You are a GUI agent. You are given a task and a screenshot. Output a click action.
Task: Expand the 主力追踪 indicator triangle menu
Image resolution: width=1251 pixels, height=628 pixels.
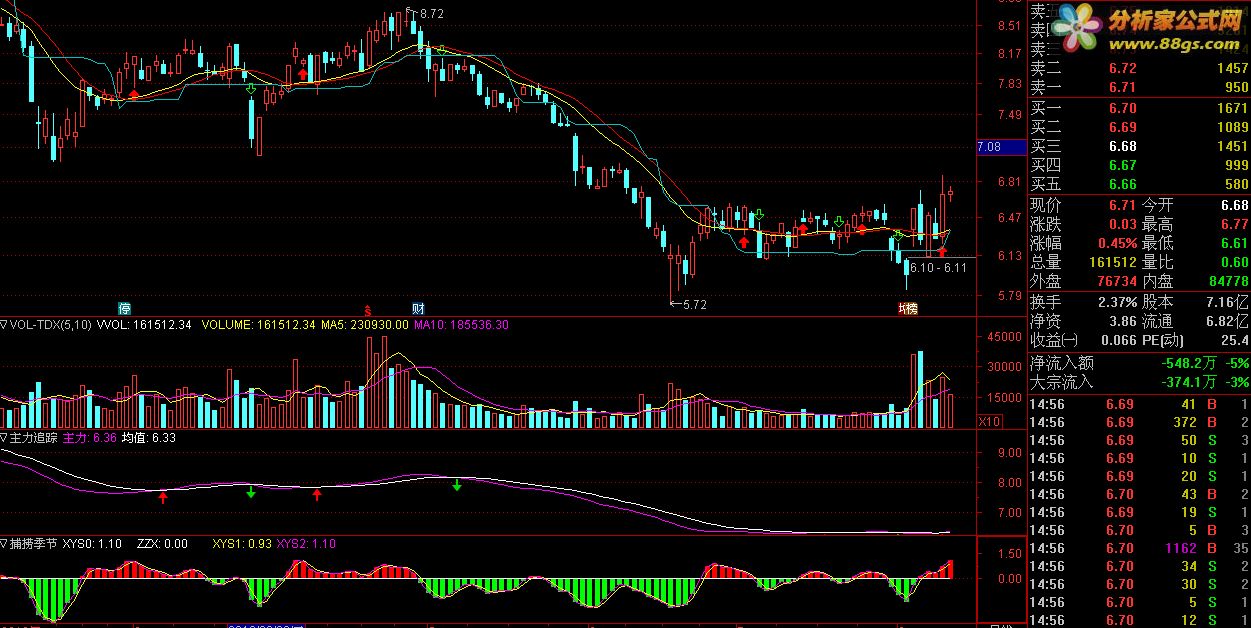pyautogui.click(x=5, y=438)
